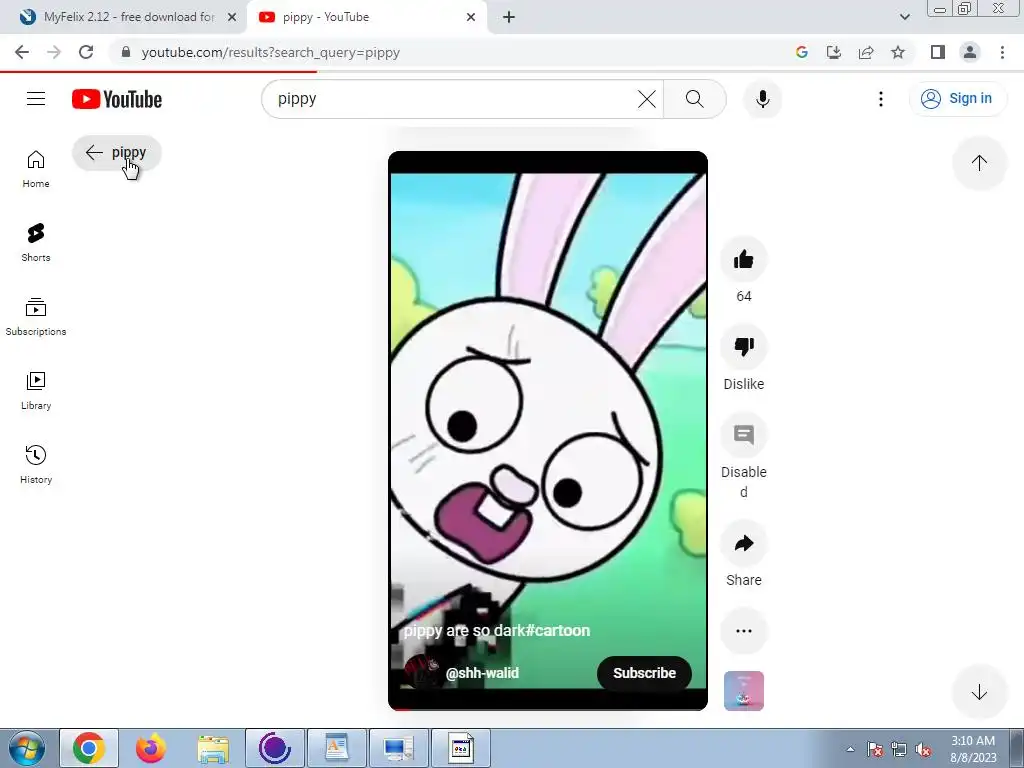Image resolution: width=1024 pixels, height=768 pixels.
Task: Clear the search query with X
Action: click(x=647, y=99)
